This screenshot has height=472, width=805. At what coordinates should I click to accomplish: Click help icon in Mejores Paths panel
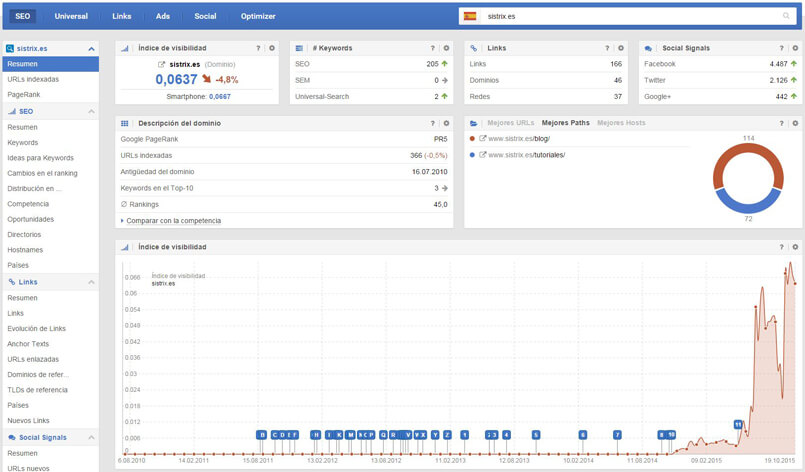tap(782, 123)
